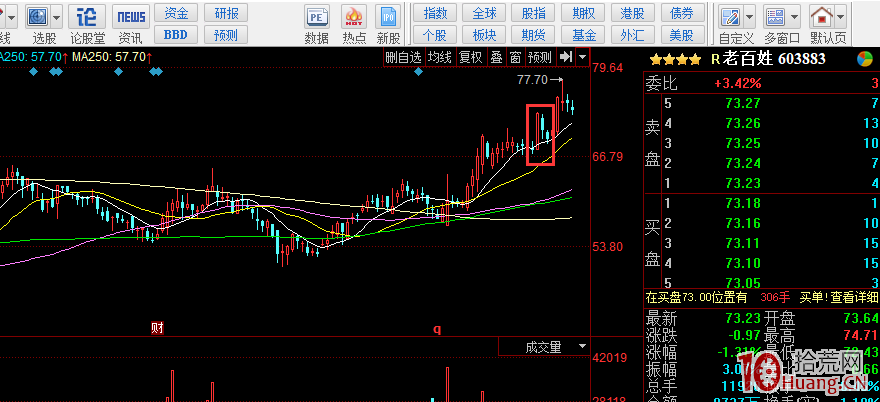Click the 自定义 customize pencil icon
Viewport: 880px width, 402px height.
coord(731,17)
